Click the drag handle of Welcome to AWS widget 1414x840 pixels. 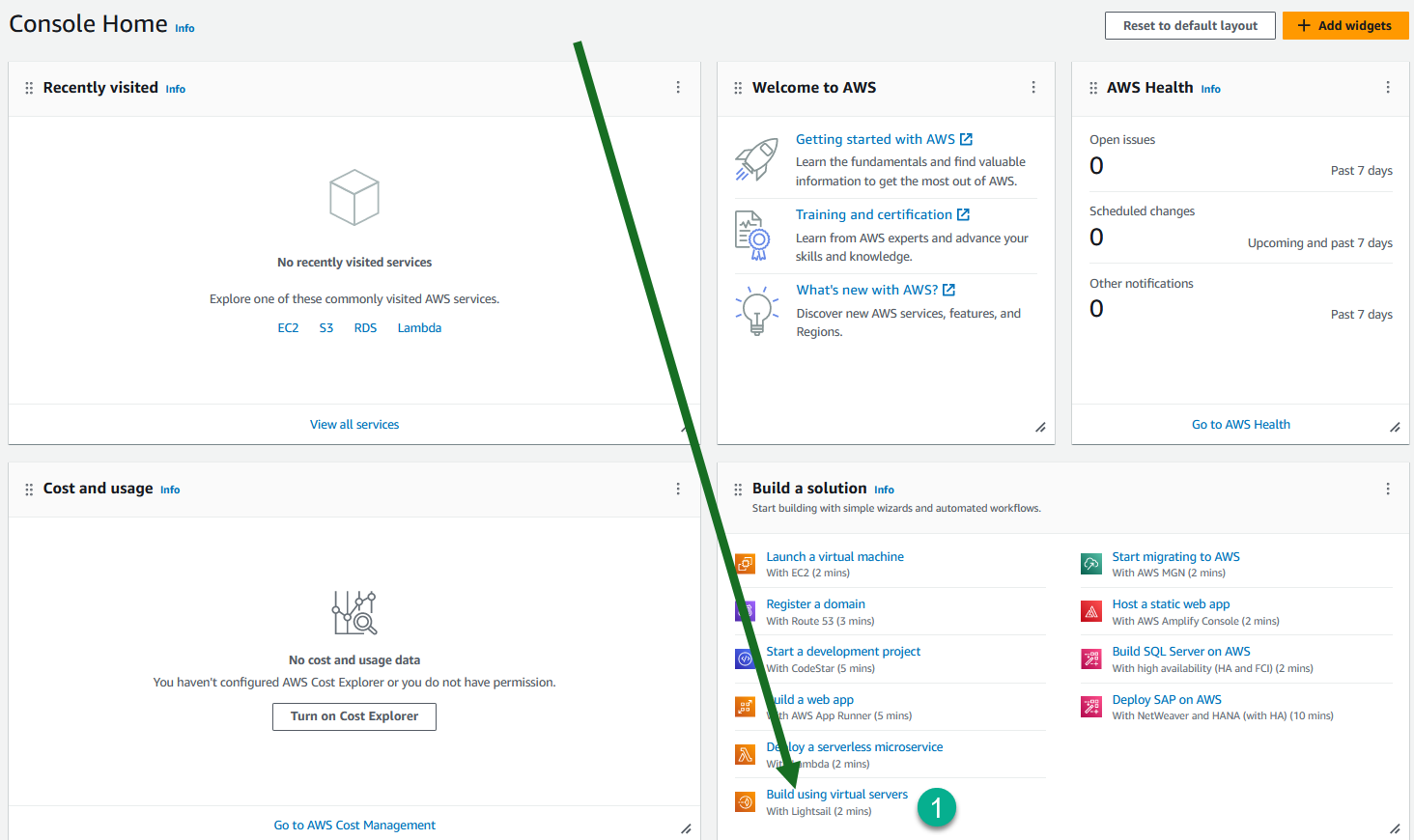click(x=738, y=88)
